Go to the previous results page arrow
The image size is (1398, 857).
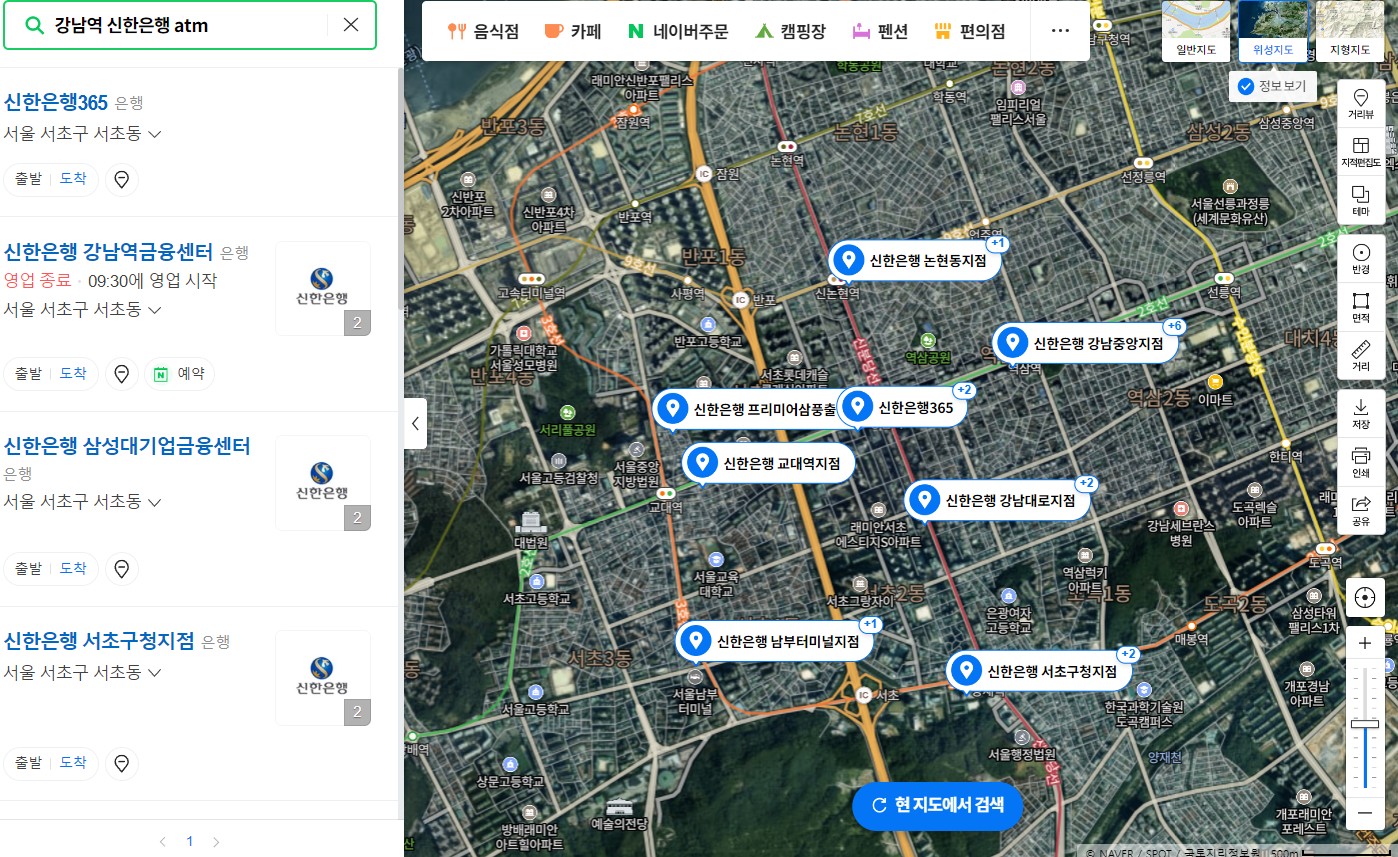[163, 842]
